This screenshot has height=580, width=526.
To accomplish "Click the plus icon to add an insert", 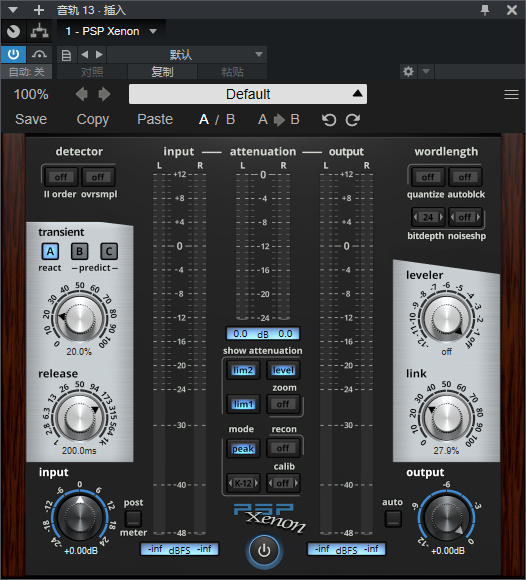I will coord(39,10).
